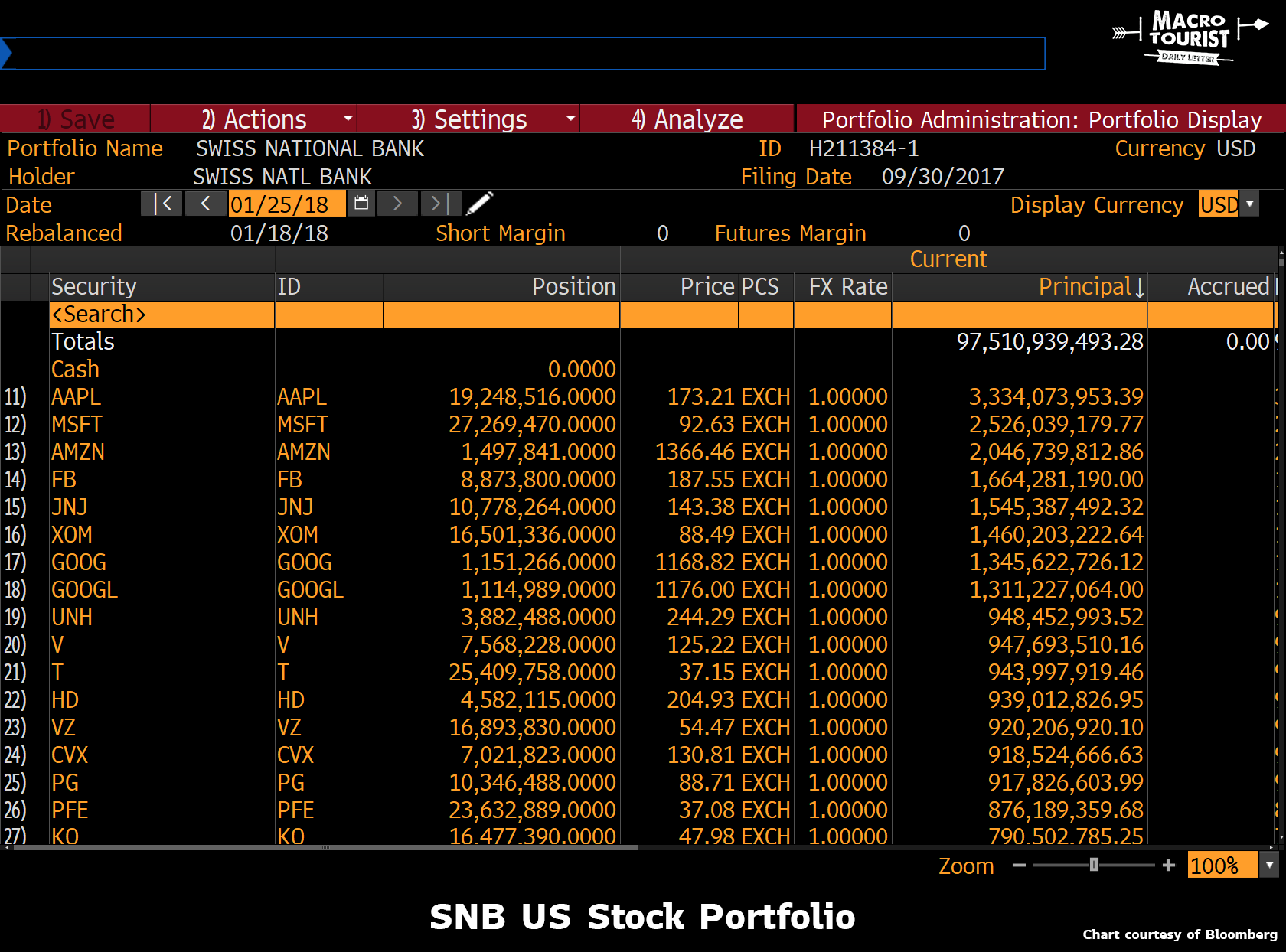Click rebalanced date 01/18/18
This screenshot has height=952, width=1286.
279,233
